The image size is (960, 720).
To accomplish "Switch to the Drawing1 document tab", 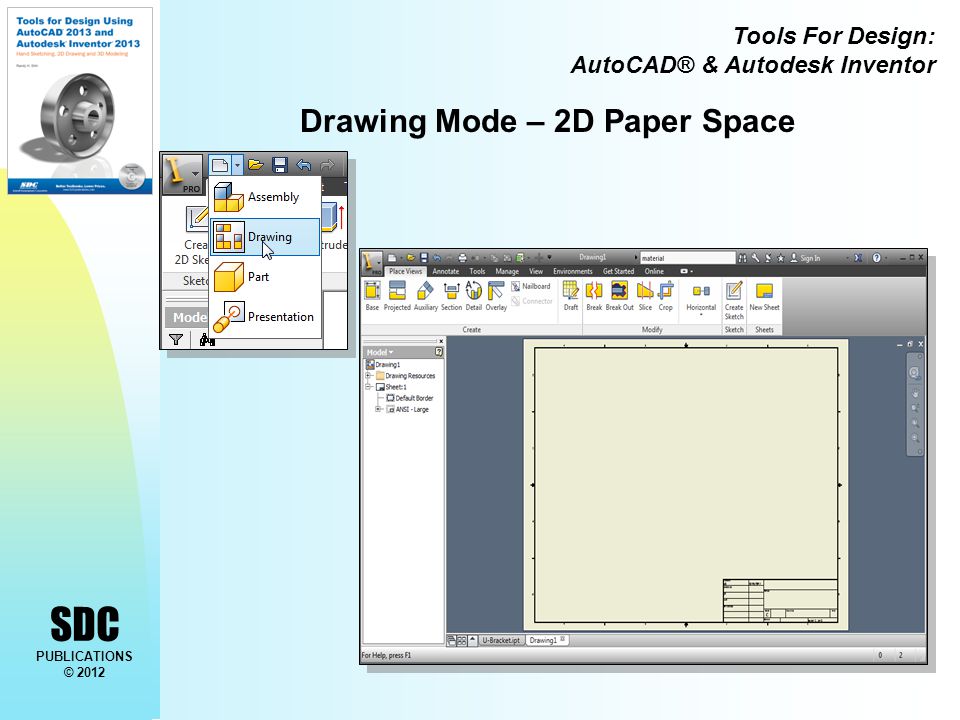I will 547,640.
